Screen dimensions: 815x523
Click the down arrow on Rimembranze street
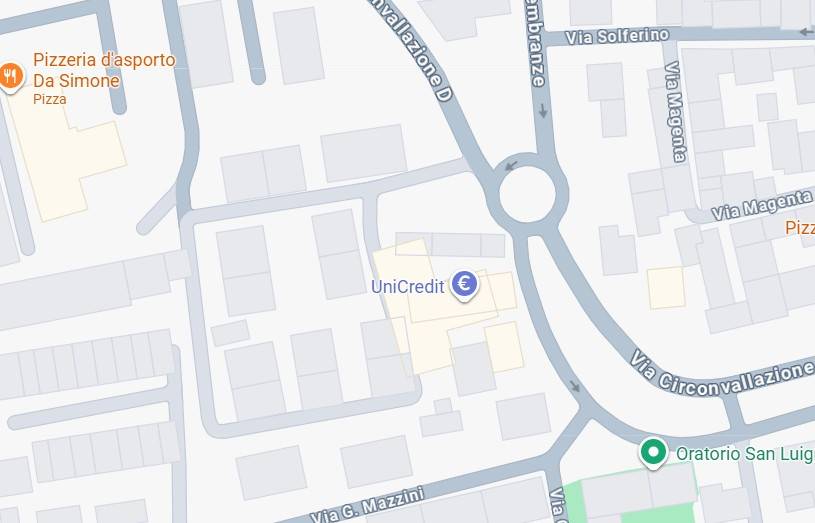[543, 111]
